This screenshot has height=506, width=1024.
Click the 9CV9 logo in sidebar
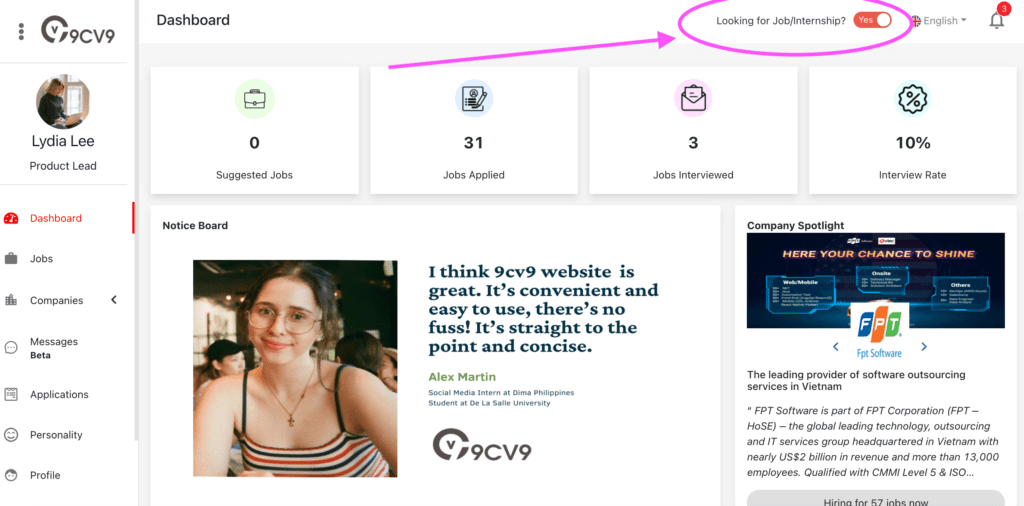[78, 31]
